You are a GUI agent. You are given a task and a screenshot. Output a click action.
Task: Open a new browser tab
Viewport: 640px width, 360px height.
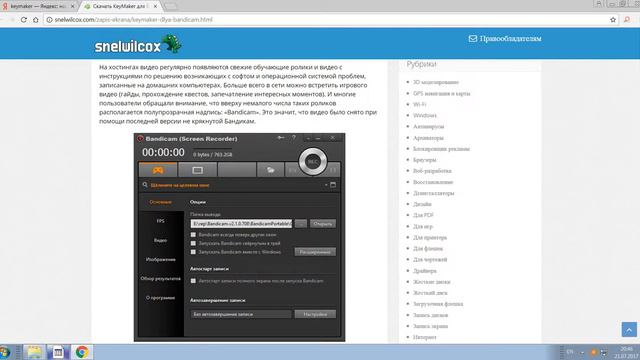[171, 7]
